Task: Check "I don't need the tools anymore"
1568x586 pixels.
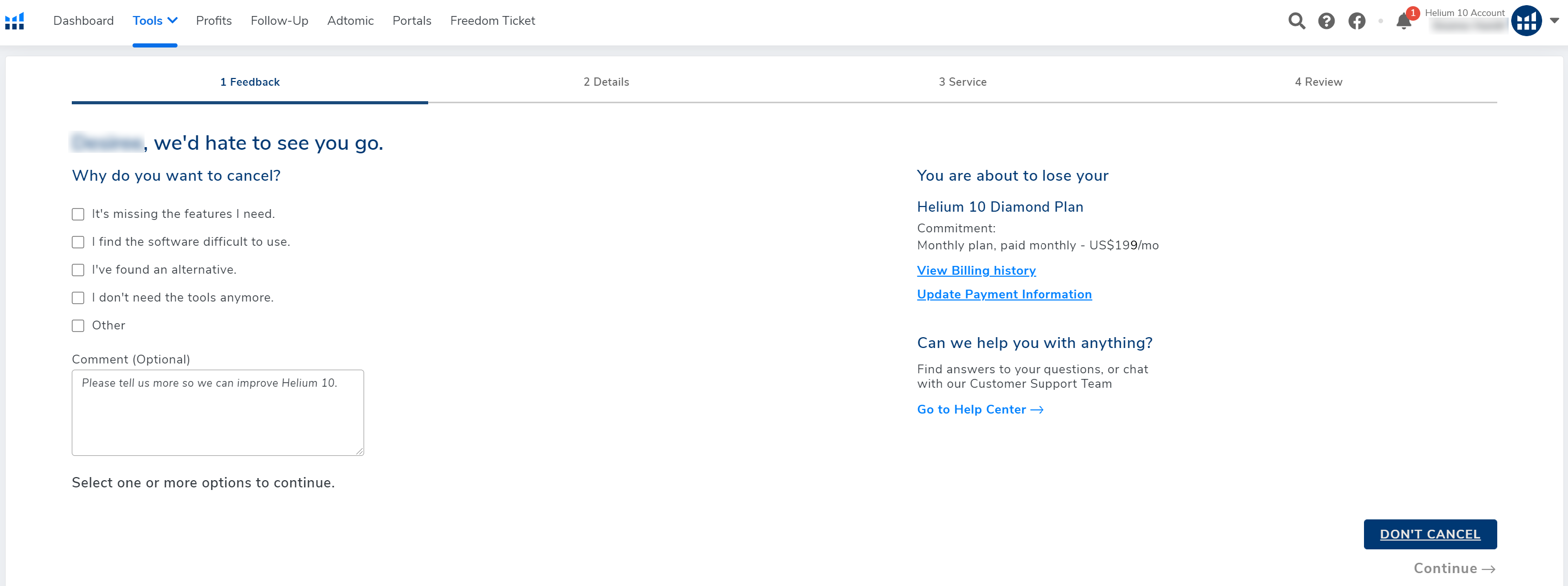Action: (78, 298)
